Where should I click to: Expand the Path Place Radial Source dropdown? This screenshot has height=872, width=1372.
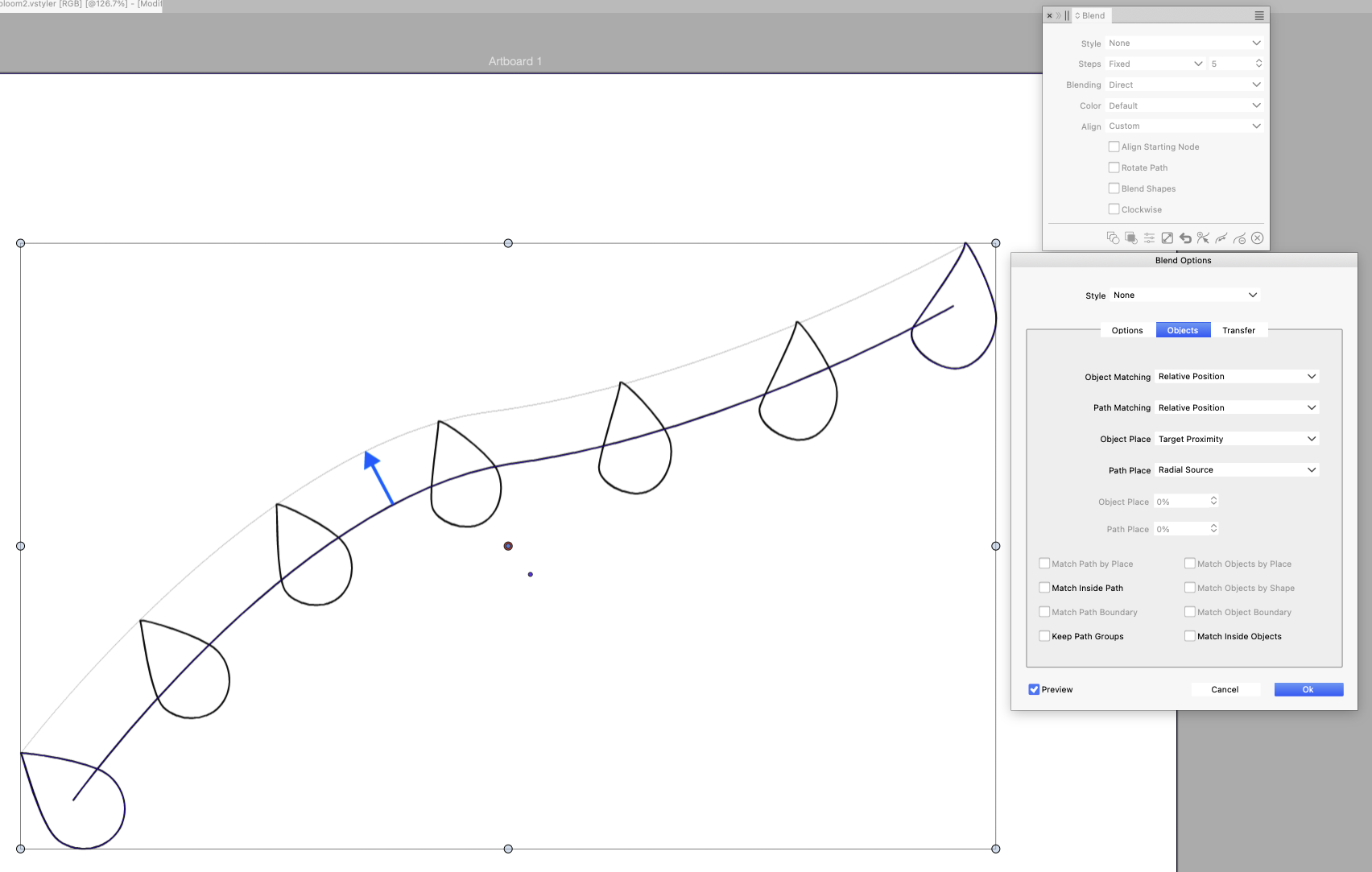point(1237,470)
